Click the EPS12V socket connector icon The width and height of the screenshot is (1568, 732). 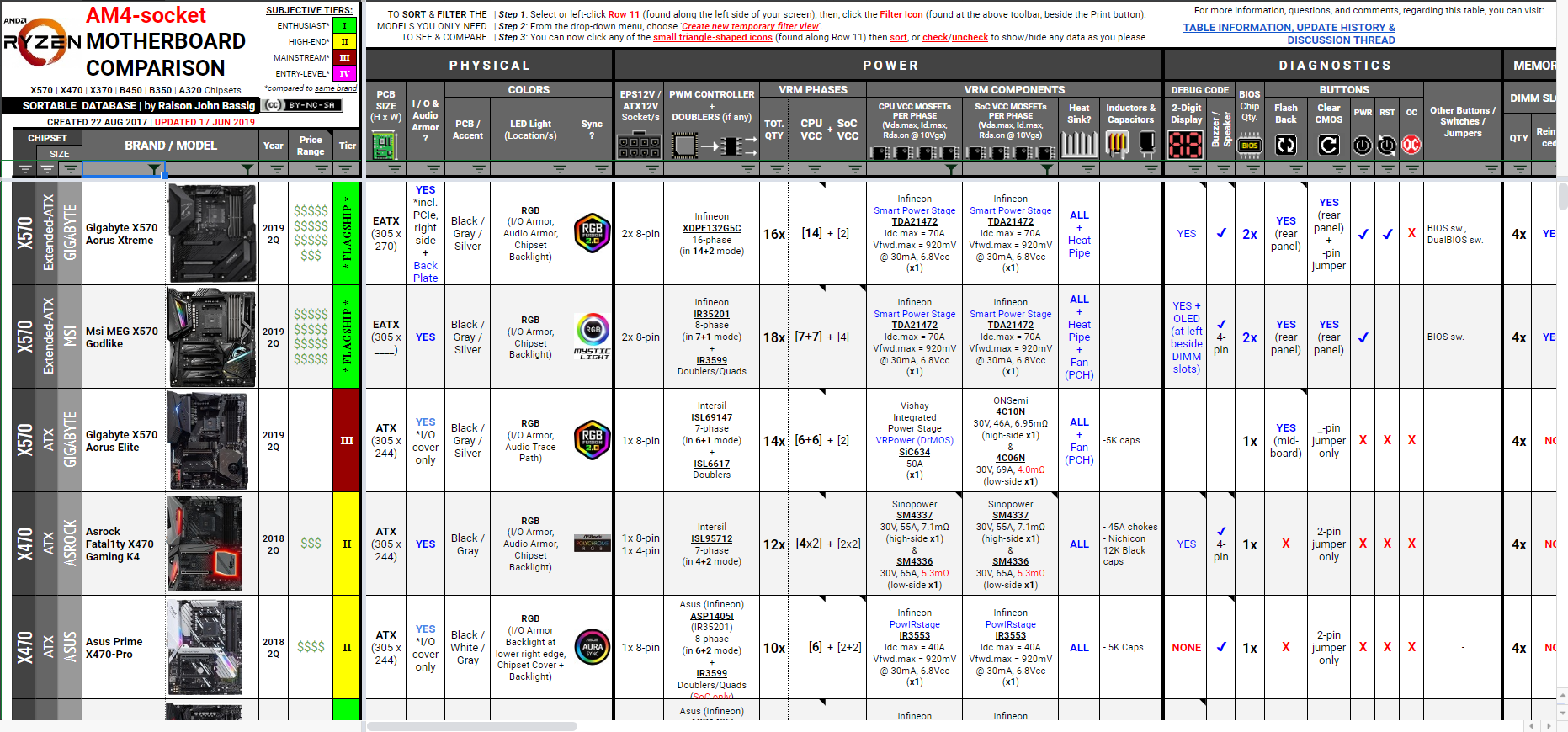[640, 147]
